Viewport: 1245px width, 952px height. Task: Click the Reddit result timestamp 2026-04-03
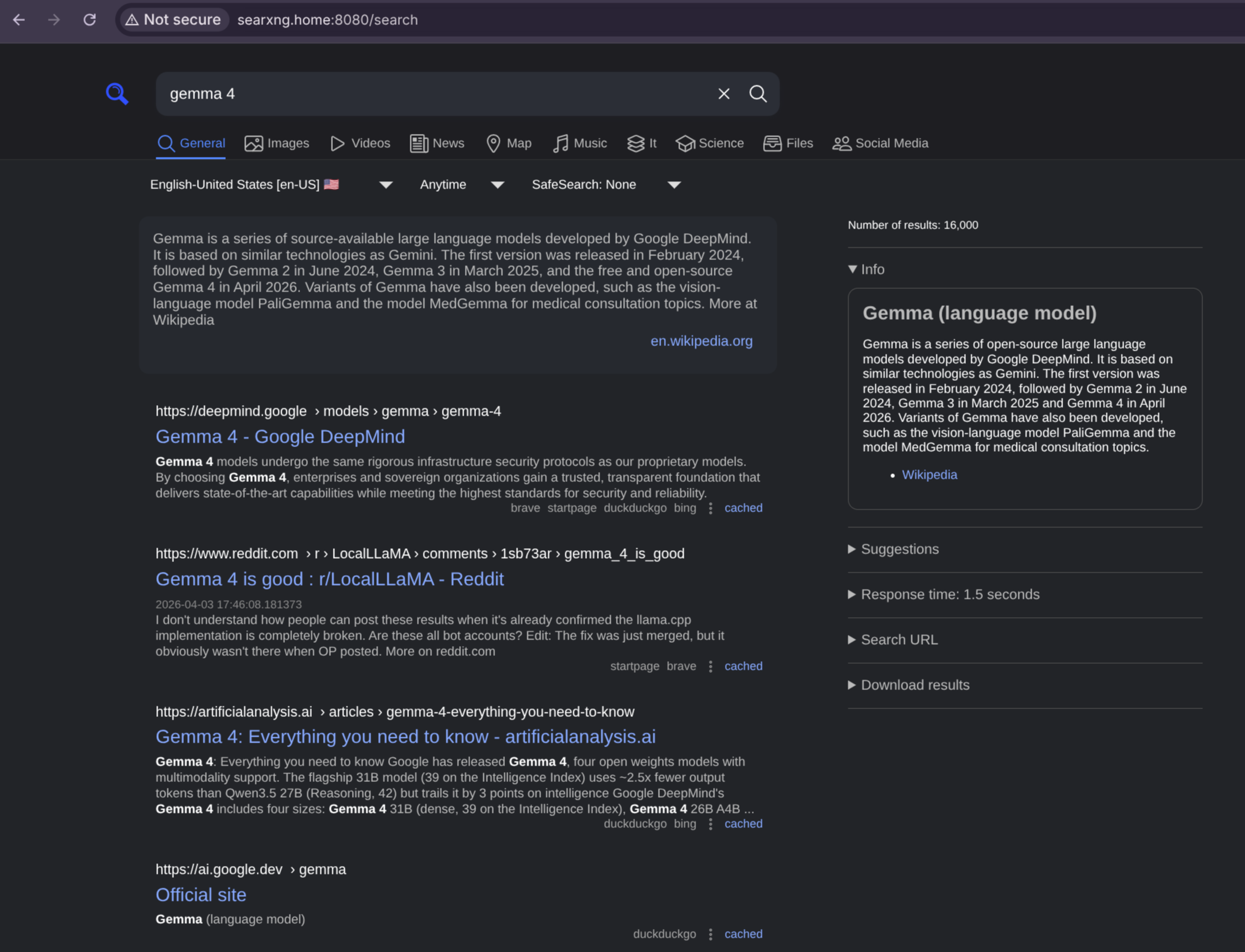point(229,605)
